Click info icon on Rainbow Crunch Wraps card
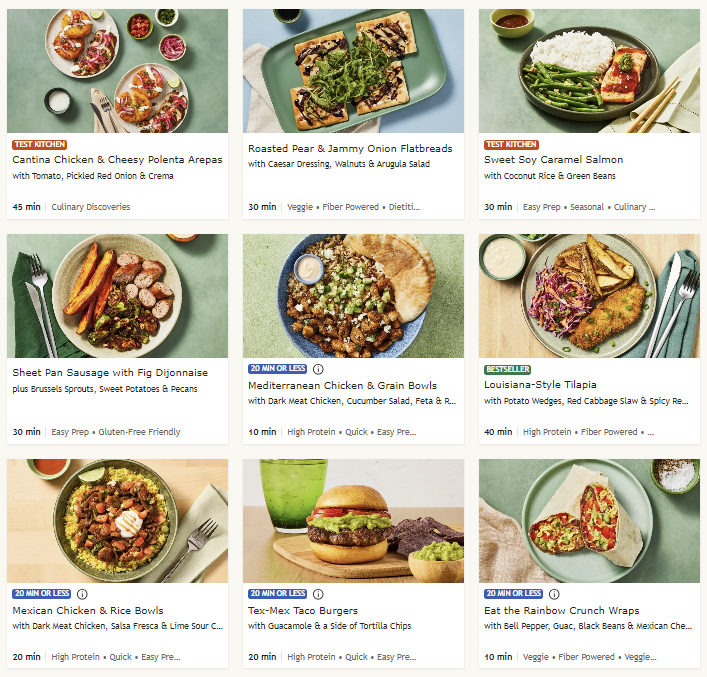Viewport: 707px width, 677px height. coord(554,594)
